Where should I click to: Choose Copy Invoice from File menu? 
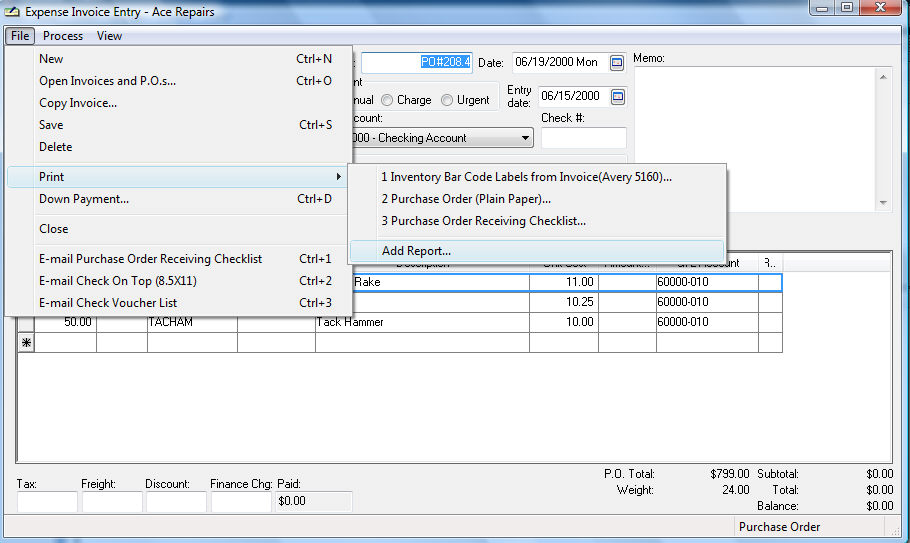(x=78, y=103)
